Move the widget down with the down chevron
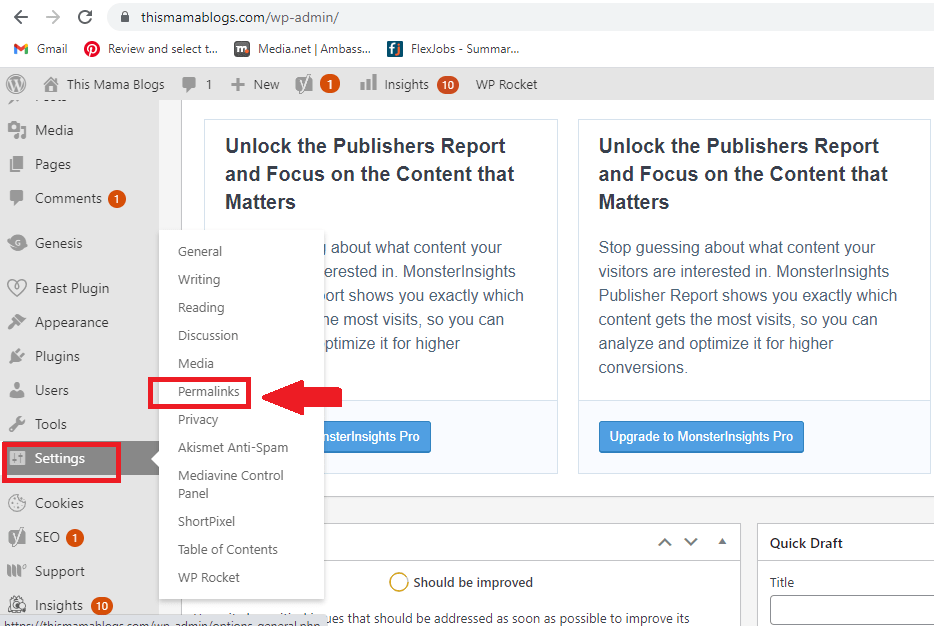The image size is (934, 626). pos(691,542)
